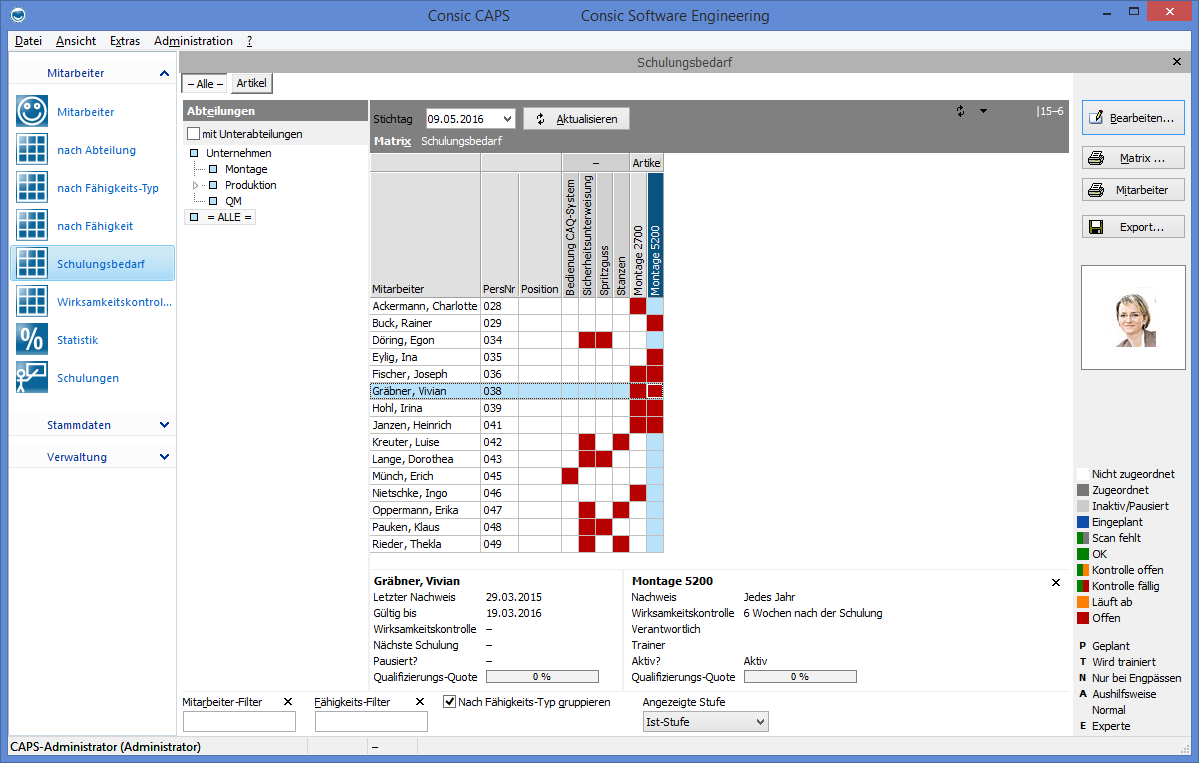Open the Extras menu
This screenshot has width=1199, height=763.
click(x=125, y=41)
